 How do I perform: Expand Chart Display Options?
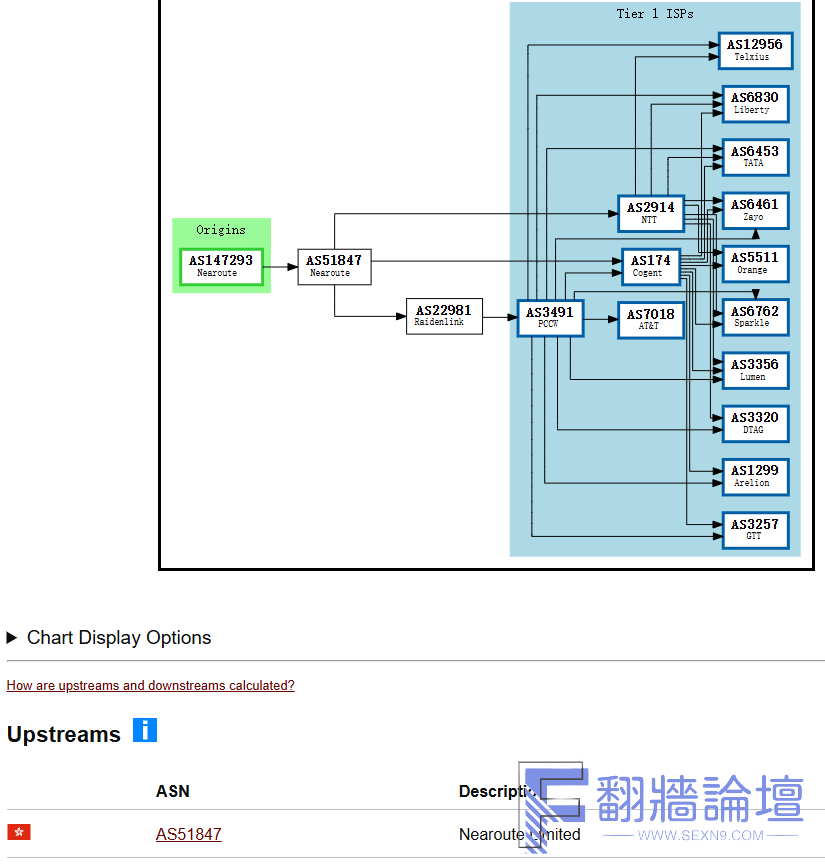coord(109,638)
